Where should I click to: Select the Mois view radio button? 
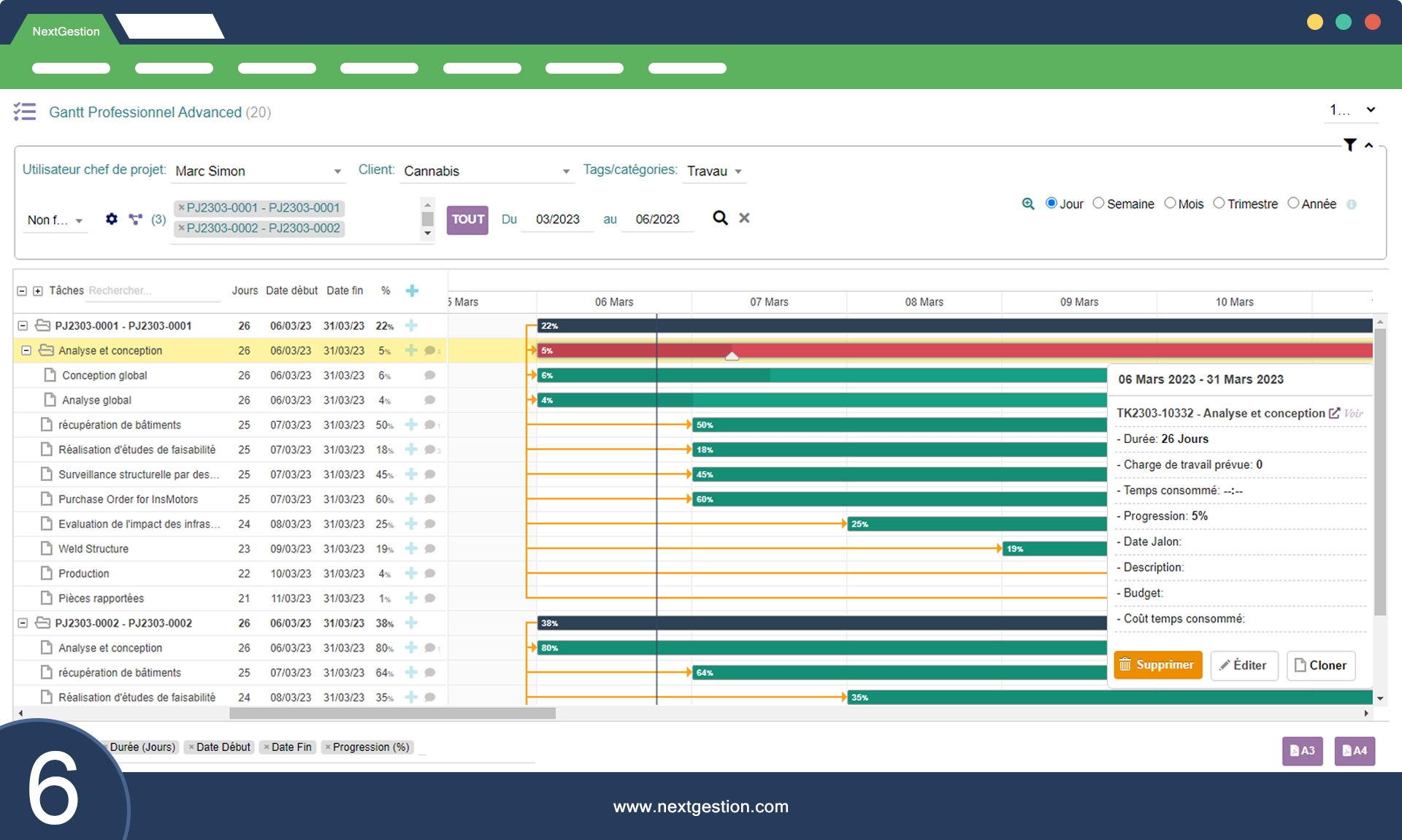pos(1170,204)
